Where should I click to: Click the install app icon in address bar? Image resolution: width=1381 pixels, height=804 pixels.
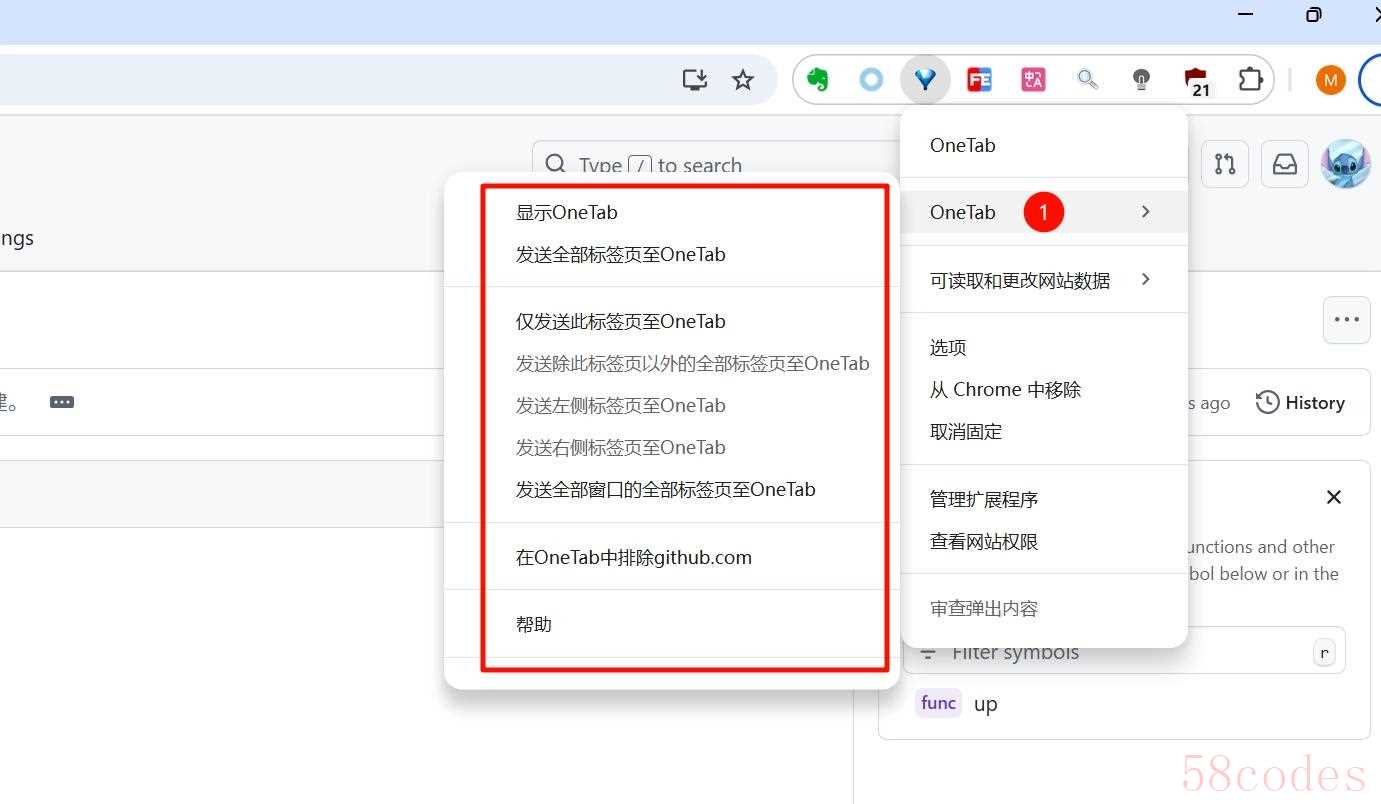click(694, 80)
